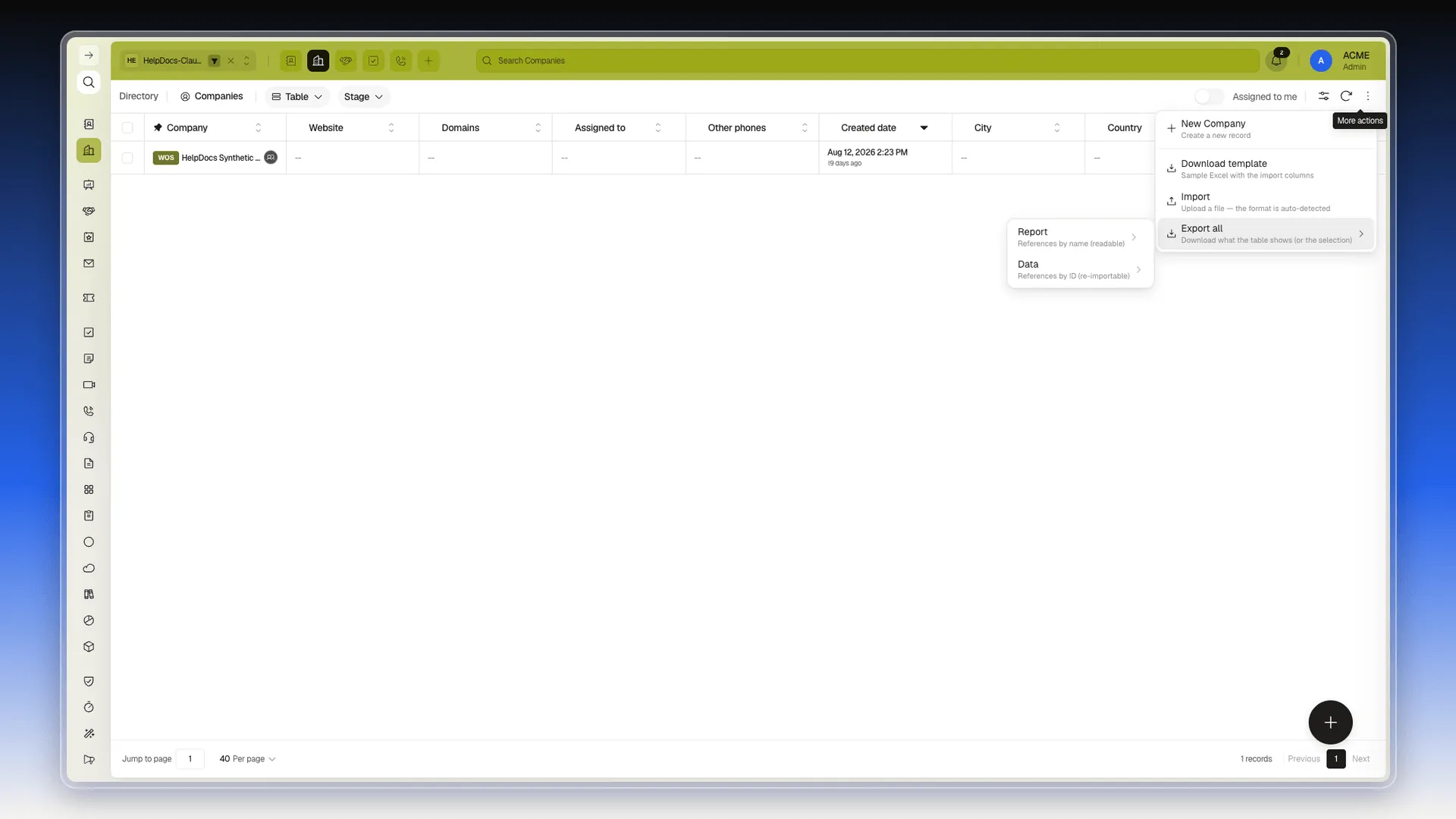The width and height of the screenshot is (1456, 819).
Task: Open the Deals handshake icon in the sidebar
Action: (x=89, y=211)
